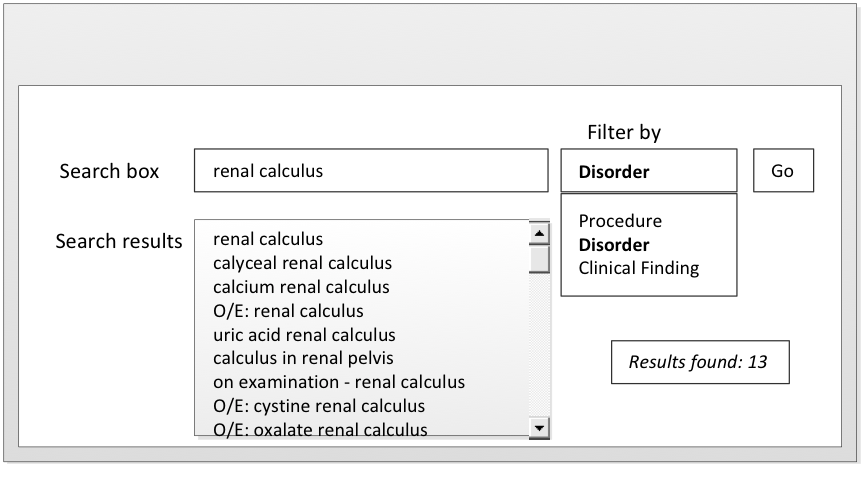The width and height of the screenshot is (865, 487).
Task: Choose Disorder from the filter options
Action: [614, 245]
